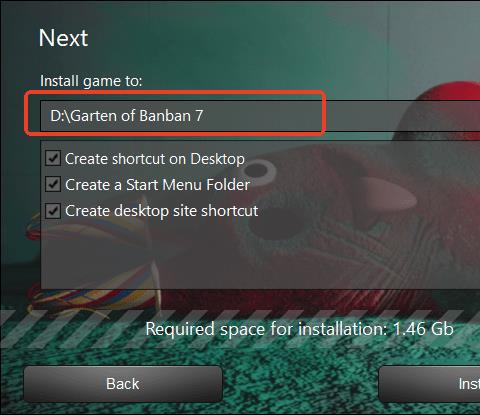Click the 1.46 Gb size value

(423, 329)
